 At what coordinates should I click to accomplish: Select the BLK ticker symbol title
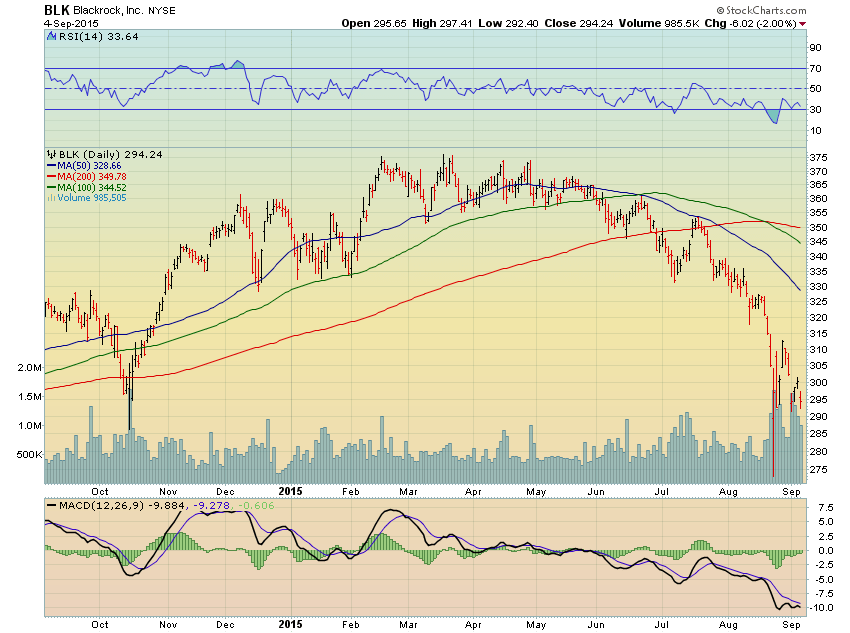[x=56, y=10]
